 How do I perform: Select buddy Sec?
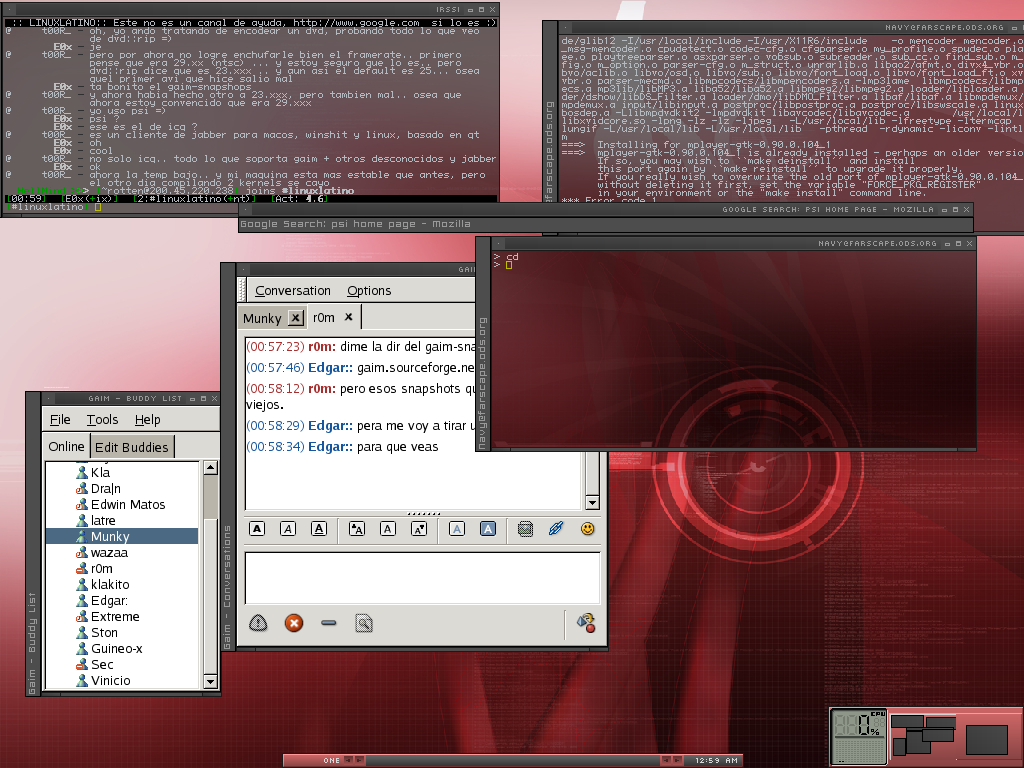click(122, 664)
